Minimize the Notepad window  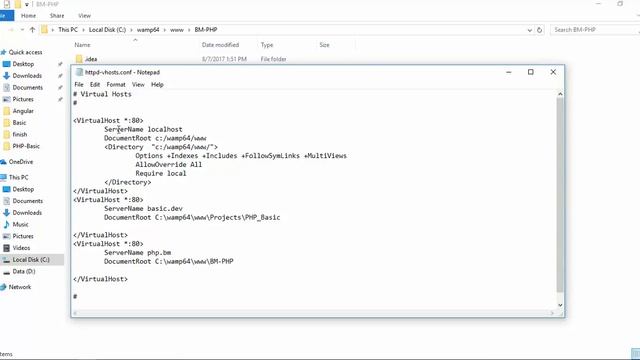(x=509, y=72)
